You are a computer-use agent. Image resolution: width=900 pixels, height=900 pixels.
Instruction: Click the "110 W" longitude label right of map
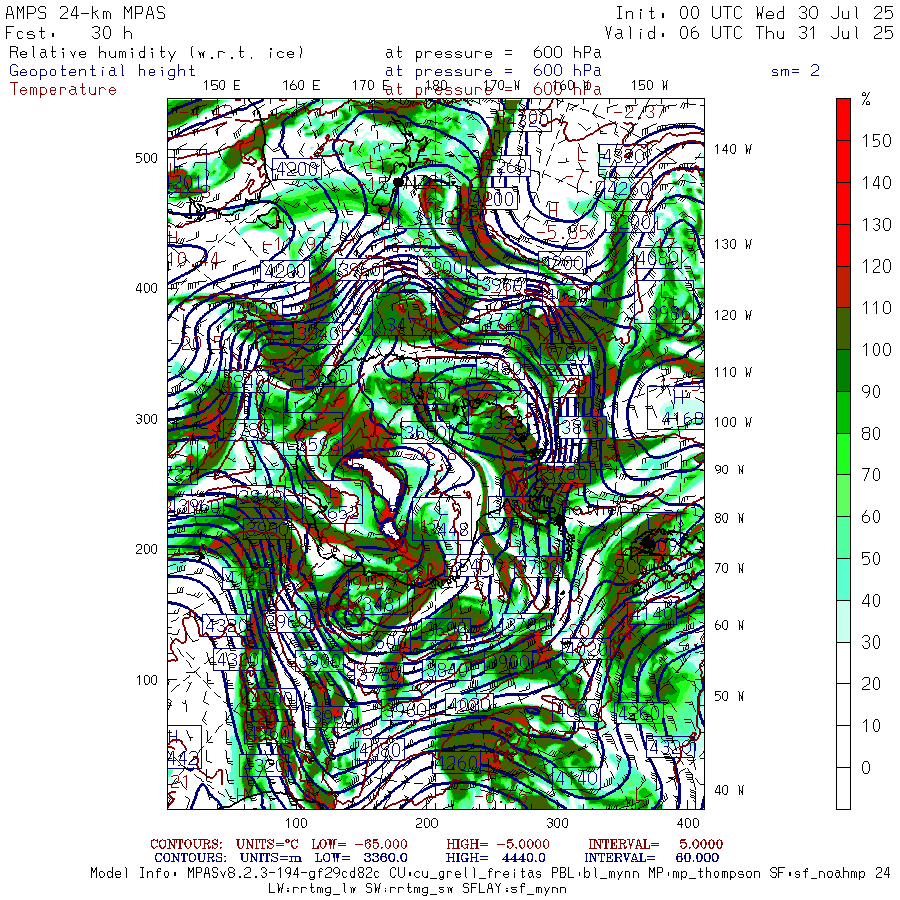click(732, 373)
